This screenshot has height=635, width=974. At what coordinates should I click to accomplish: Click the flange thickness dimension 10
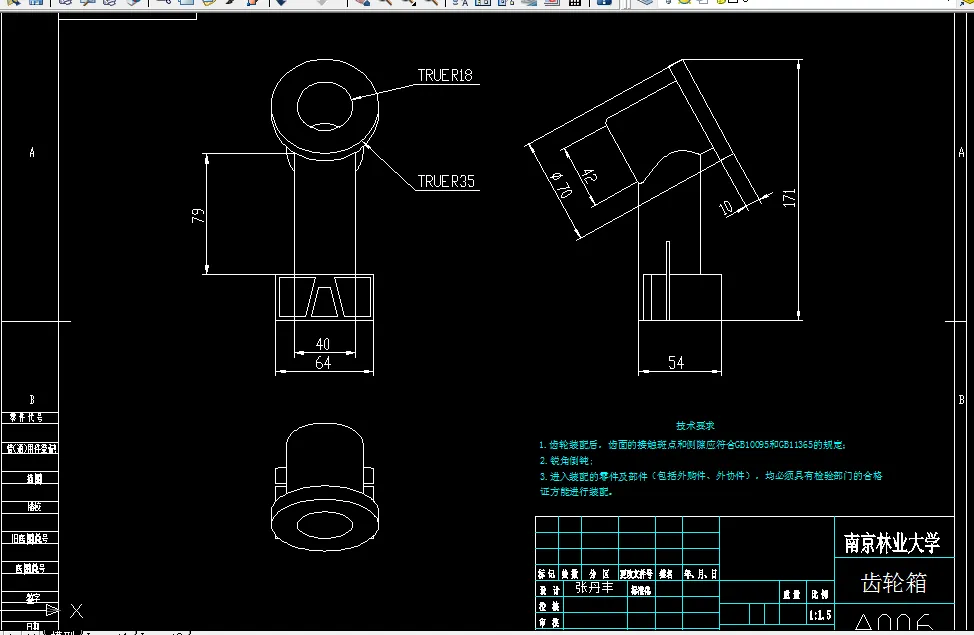coord(726,207)
